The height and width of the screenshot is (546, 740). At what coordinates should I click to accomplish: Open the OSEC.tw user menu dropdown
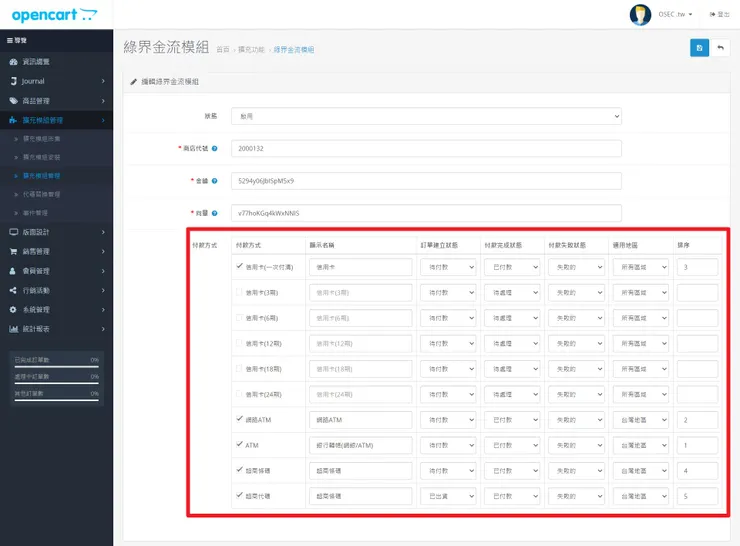coord(675,15)
